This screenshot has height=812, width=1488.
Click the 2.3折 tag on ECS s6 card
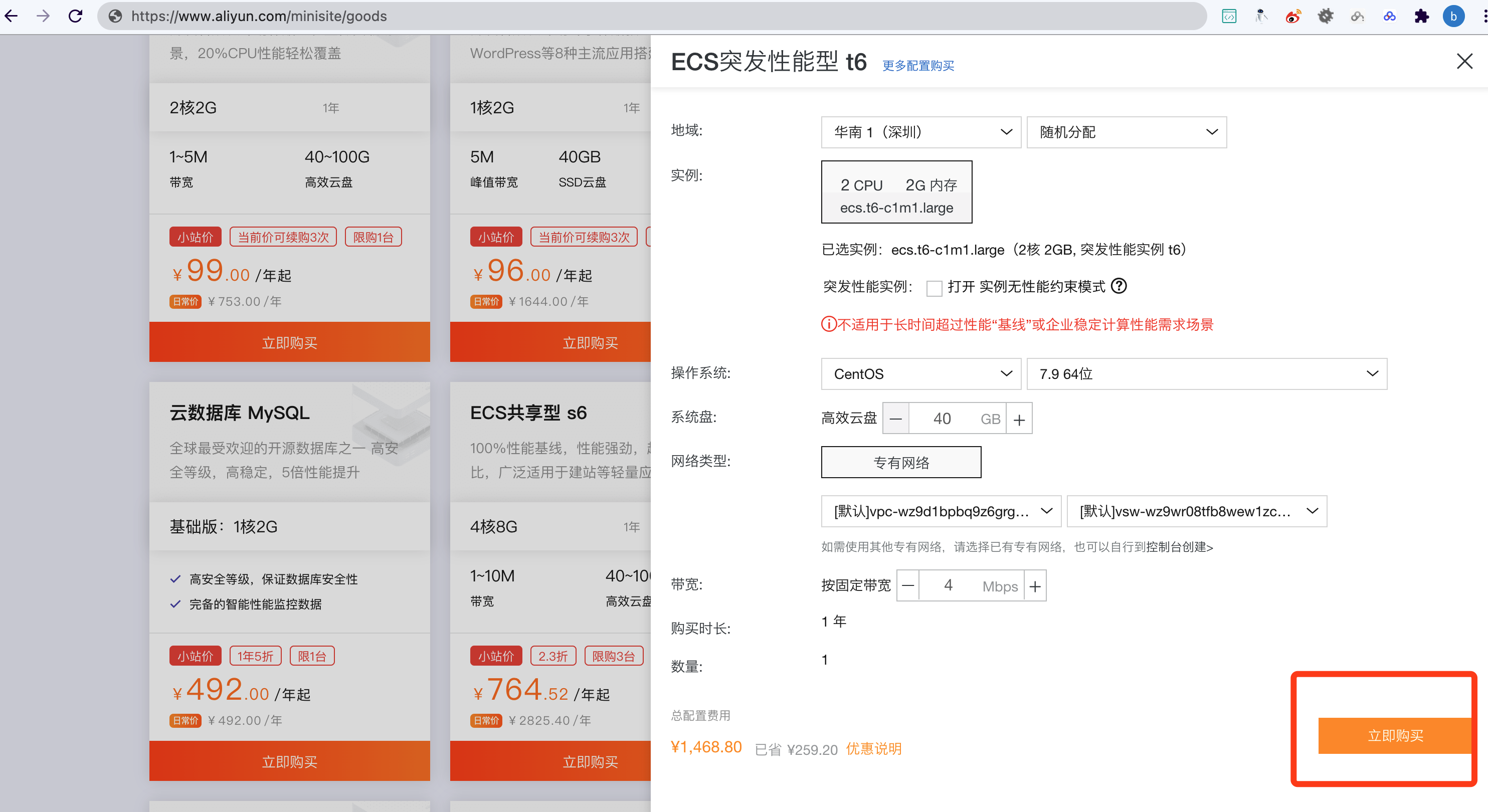tap(553, 656)
